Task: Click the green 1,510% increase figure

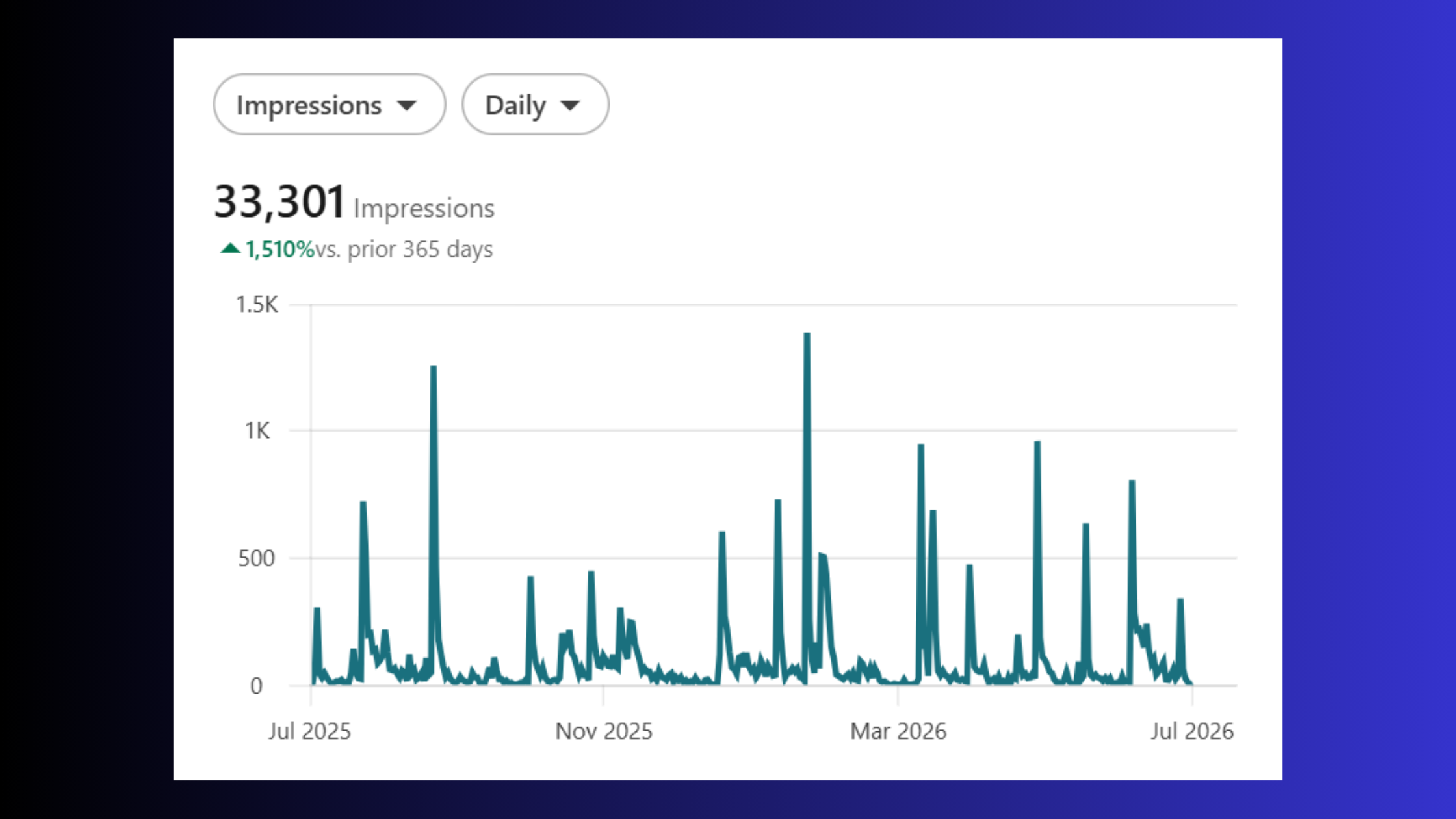Action: point(279,250)
